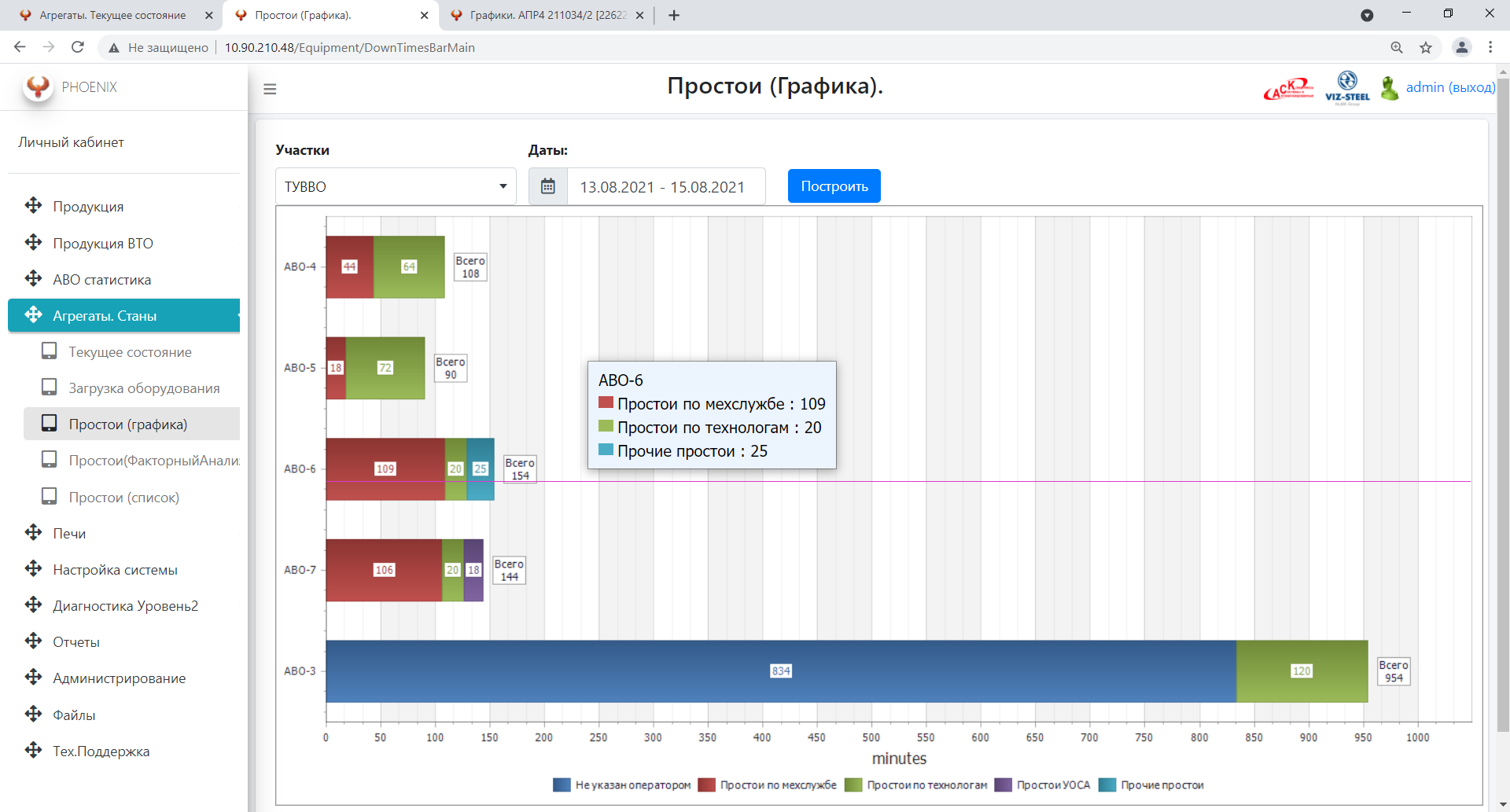Open the browser zoom magnifier icon
This screenshot has height=812, width=1510.
(1397, 47)
